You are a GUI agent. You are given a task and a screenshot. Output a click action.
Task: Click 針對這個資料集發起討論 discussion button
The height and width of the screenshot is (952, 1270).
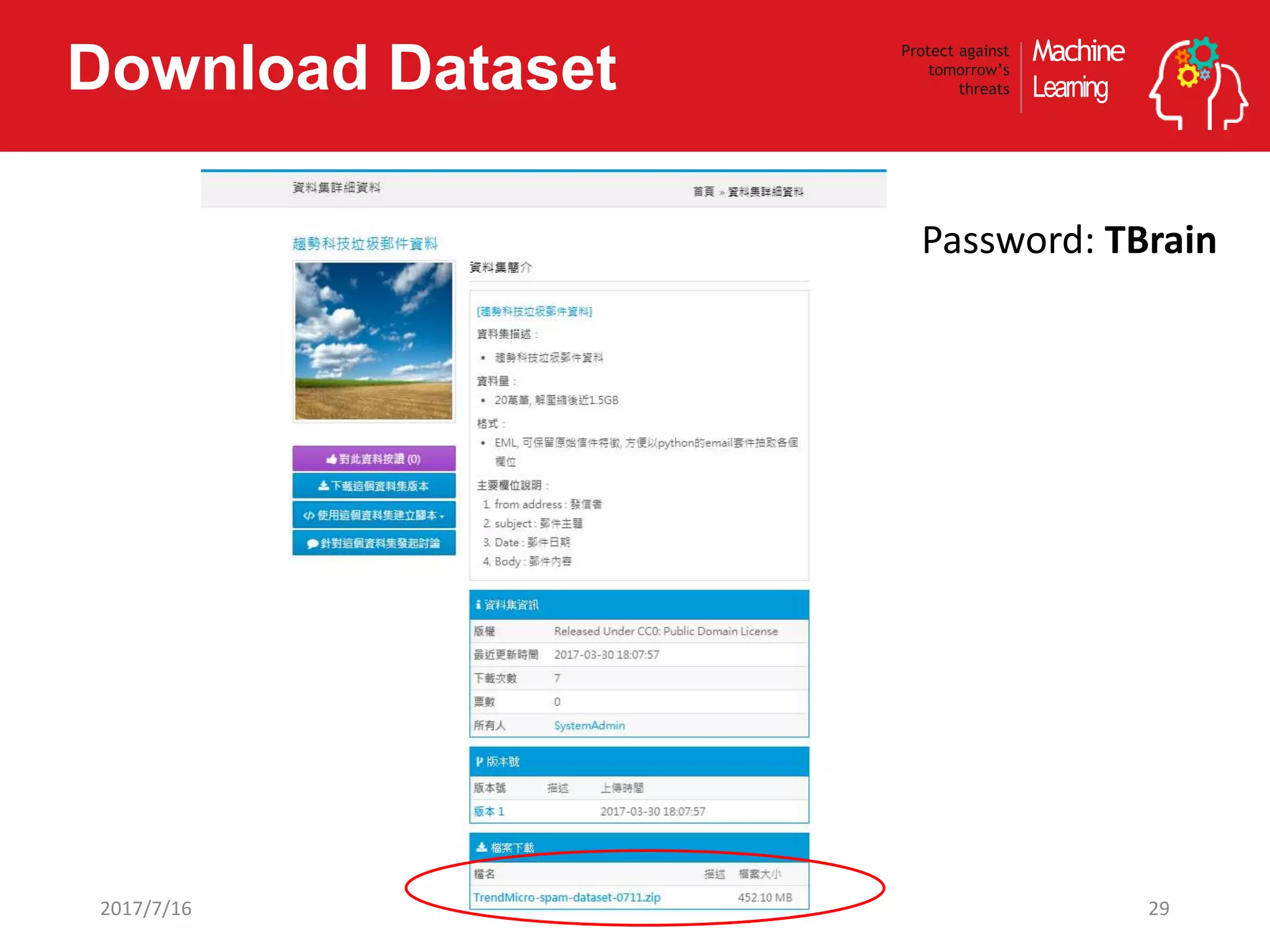(374, 543)
